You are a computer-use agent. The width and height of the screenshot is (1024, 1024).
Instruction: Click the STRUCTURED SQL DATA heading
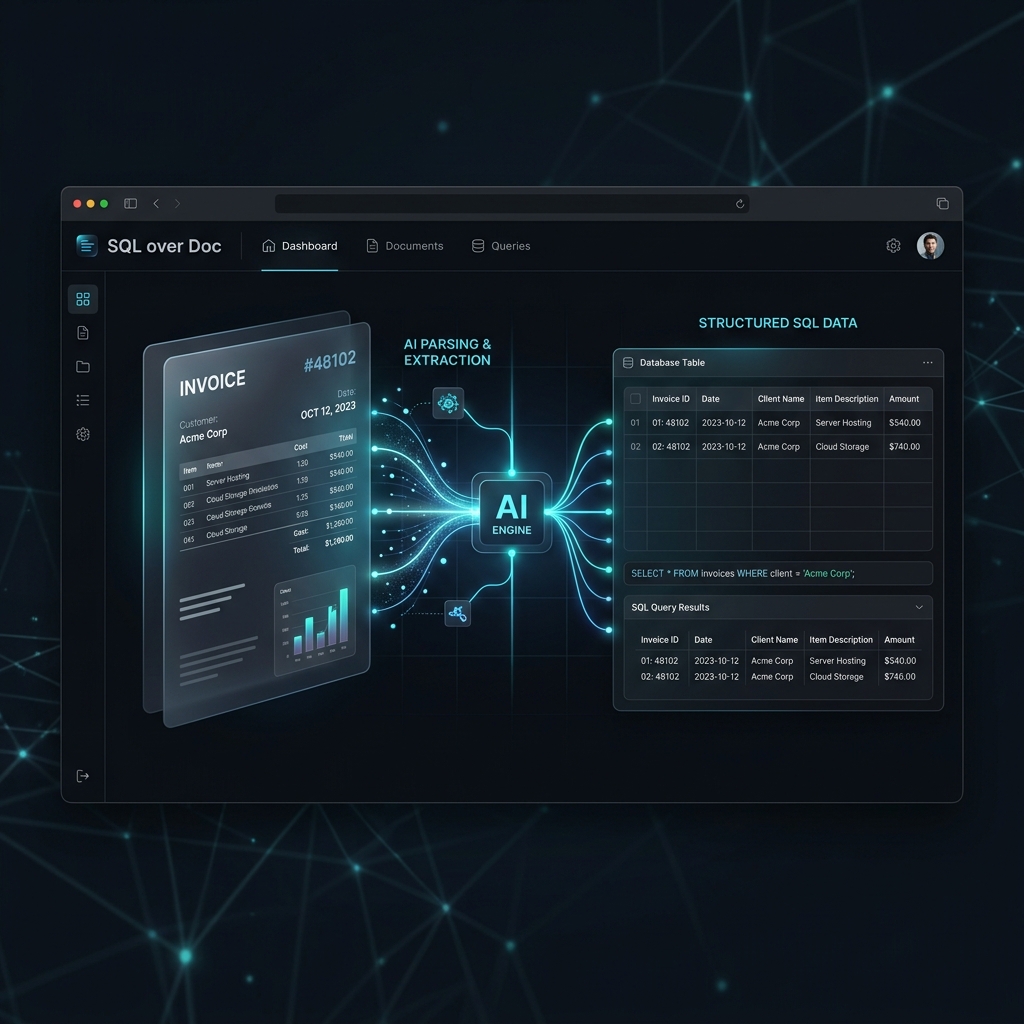click(x=778, y=323)
